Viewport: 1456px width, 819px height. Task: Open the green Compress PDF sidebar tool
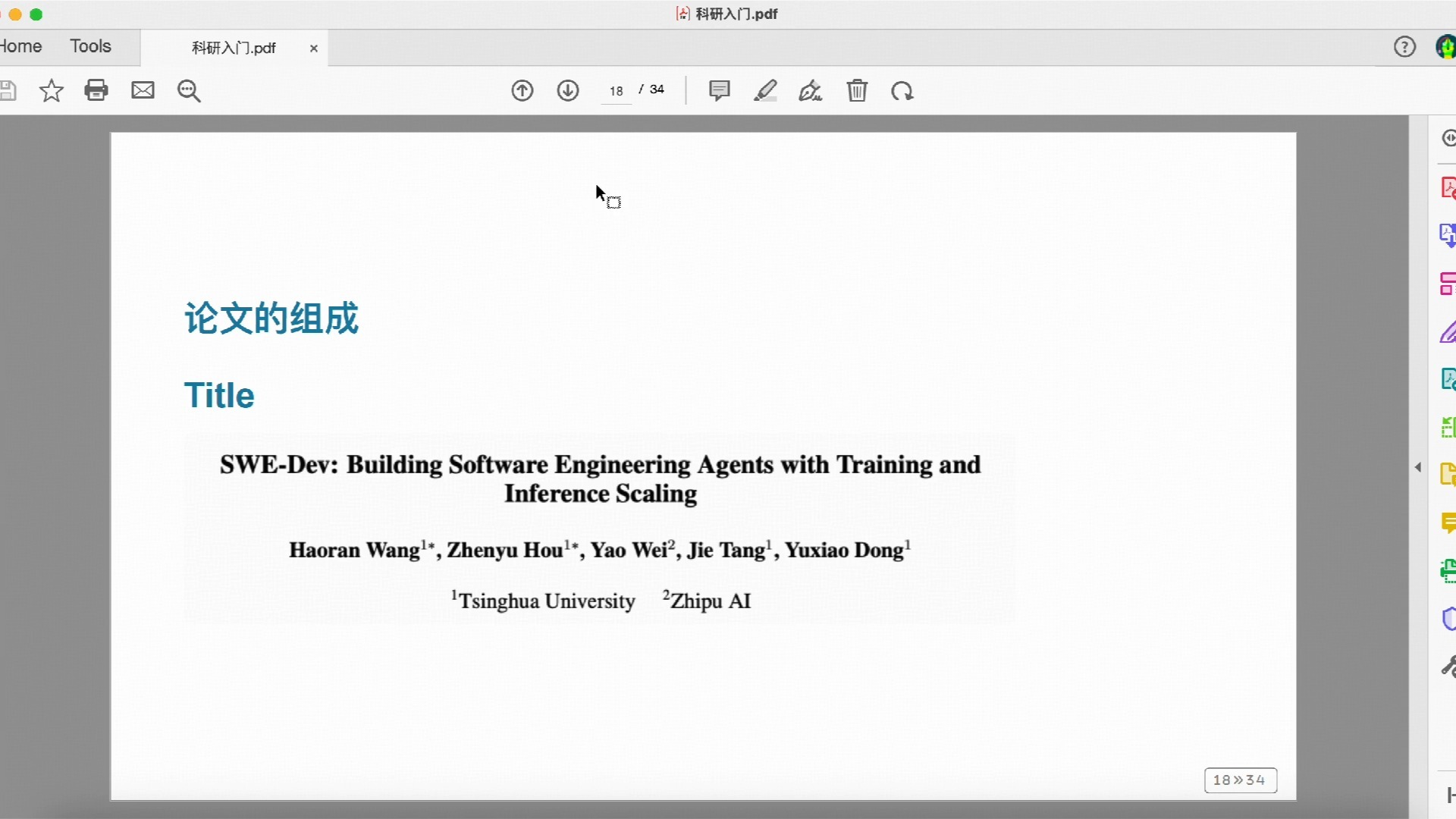(x=1448, y=428)
